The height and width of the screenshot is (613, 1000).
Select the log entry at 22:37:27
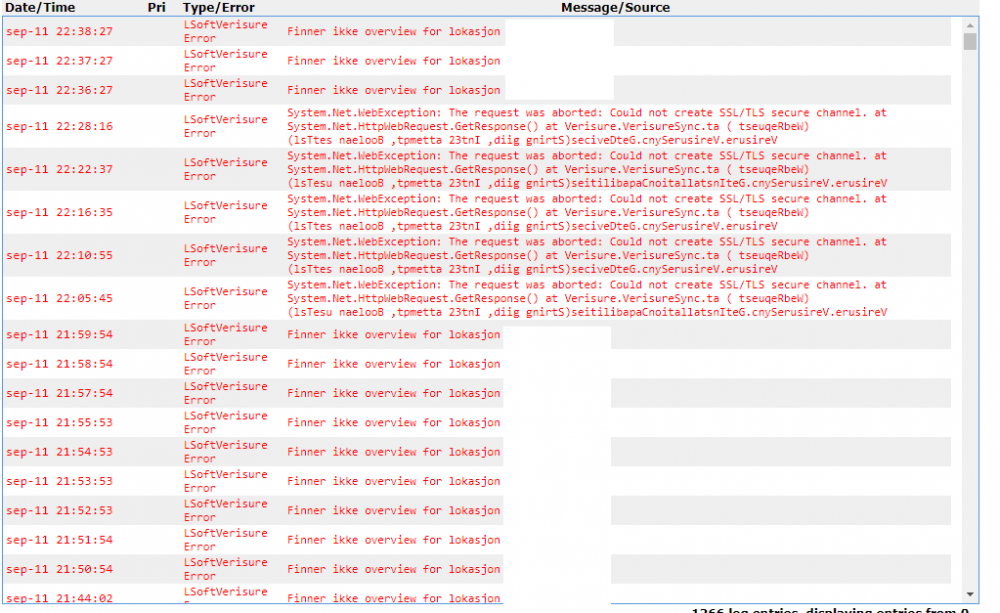click(59, 61)
